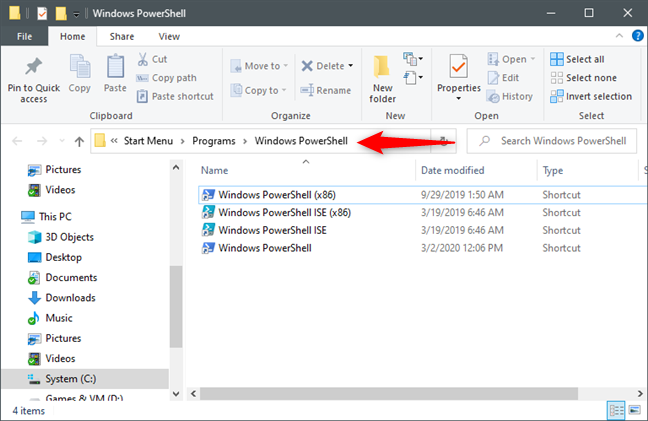Open Customize Quick Access Toolbar dropdown
This screenshot has height=421, width=648.
76,14
